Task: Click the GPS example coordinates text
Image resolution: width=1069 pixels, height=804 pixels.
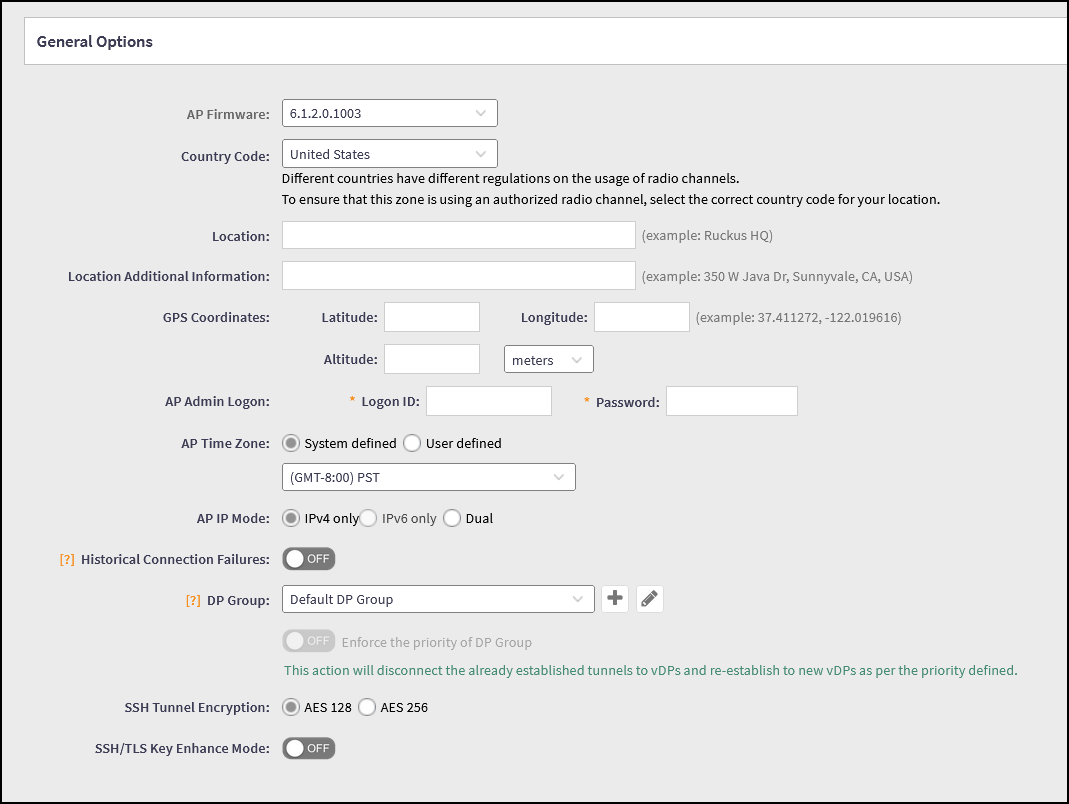Action: [798, 318]
